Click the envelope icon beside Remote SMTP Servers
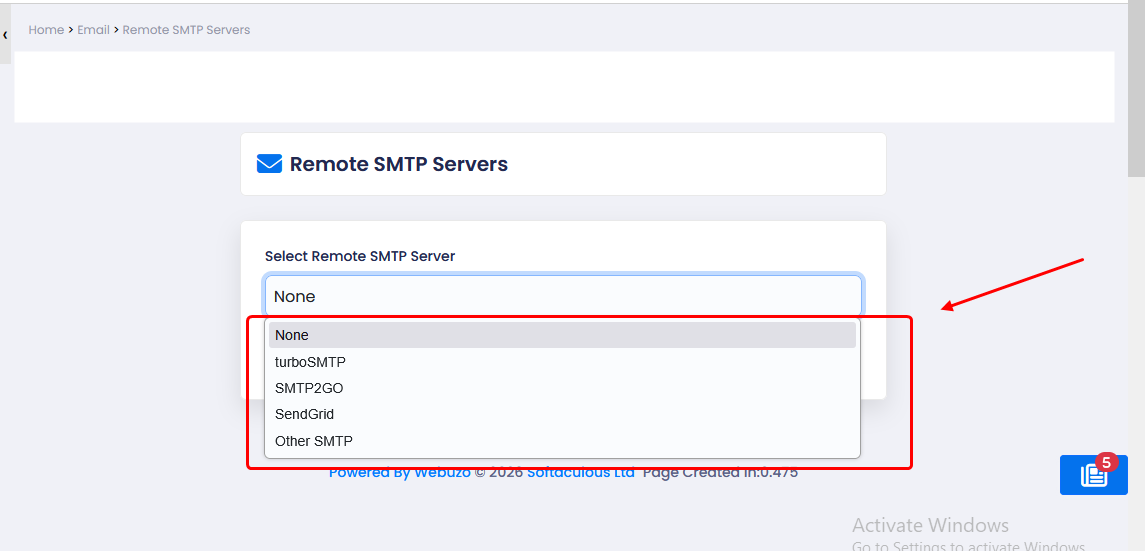 269,164
